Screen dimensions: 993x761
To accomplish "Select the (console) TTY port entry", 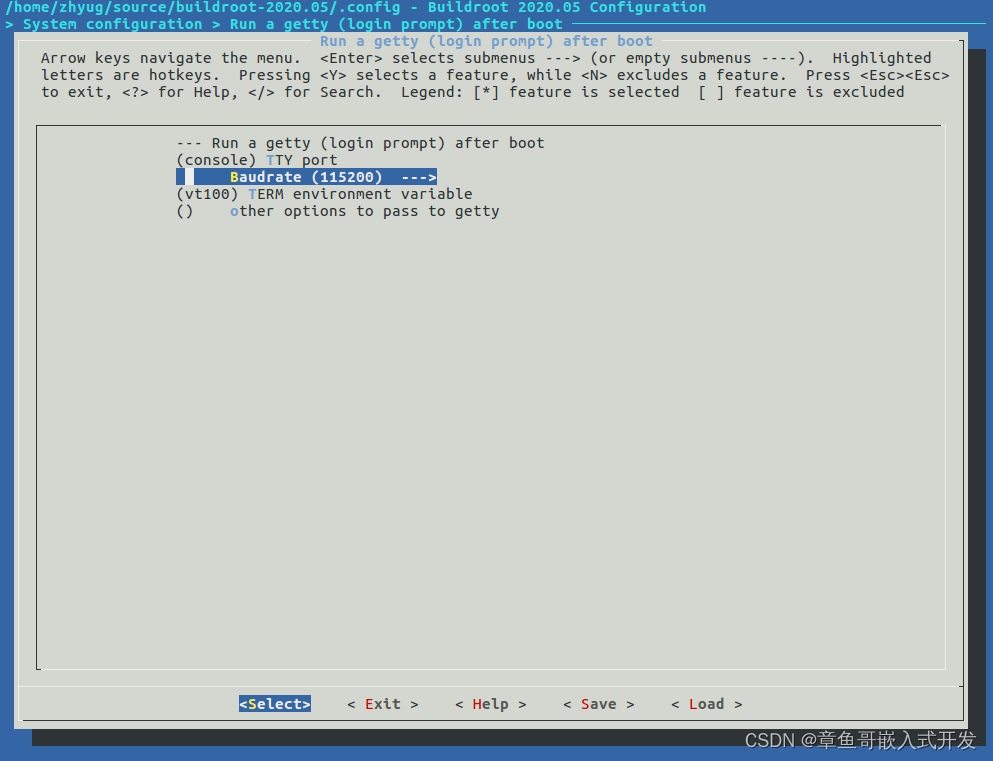I will pos(256,160).
